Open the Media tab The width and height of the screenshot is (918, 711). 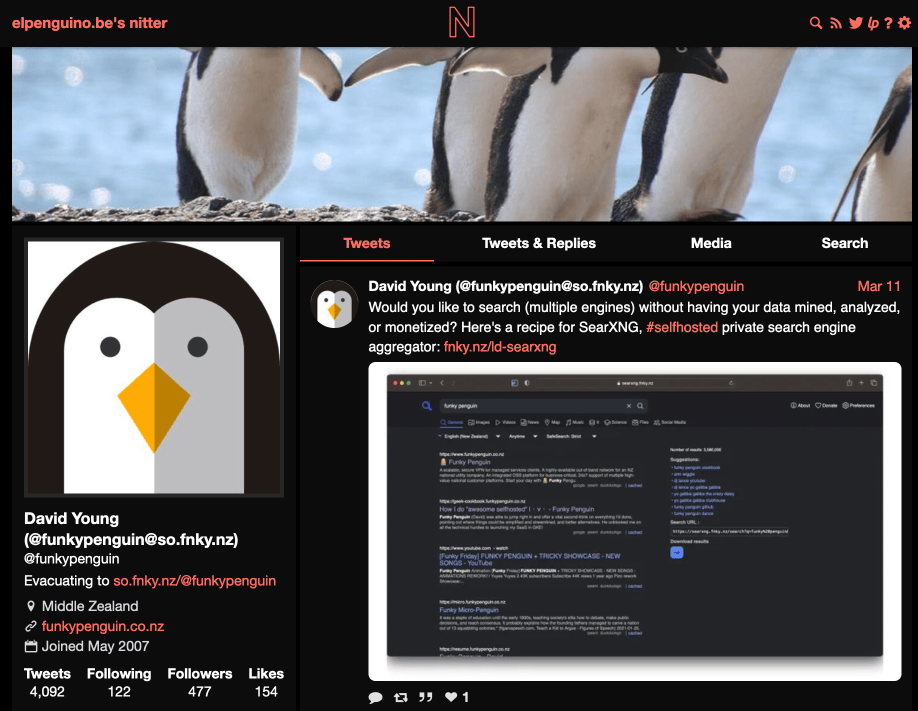(x=711, y=243)
